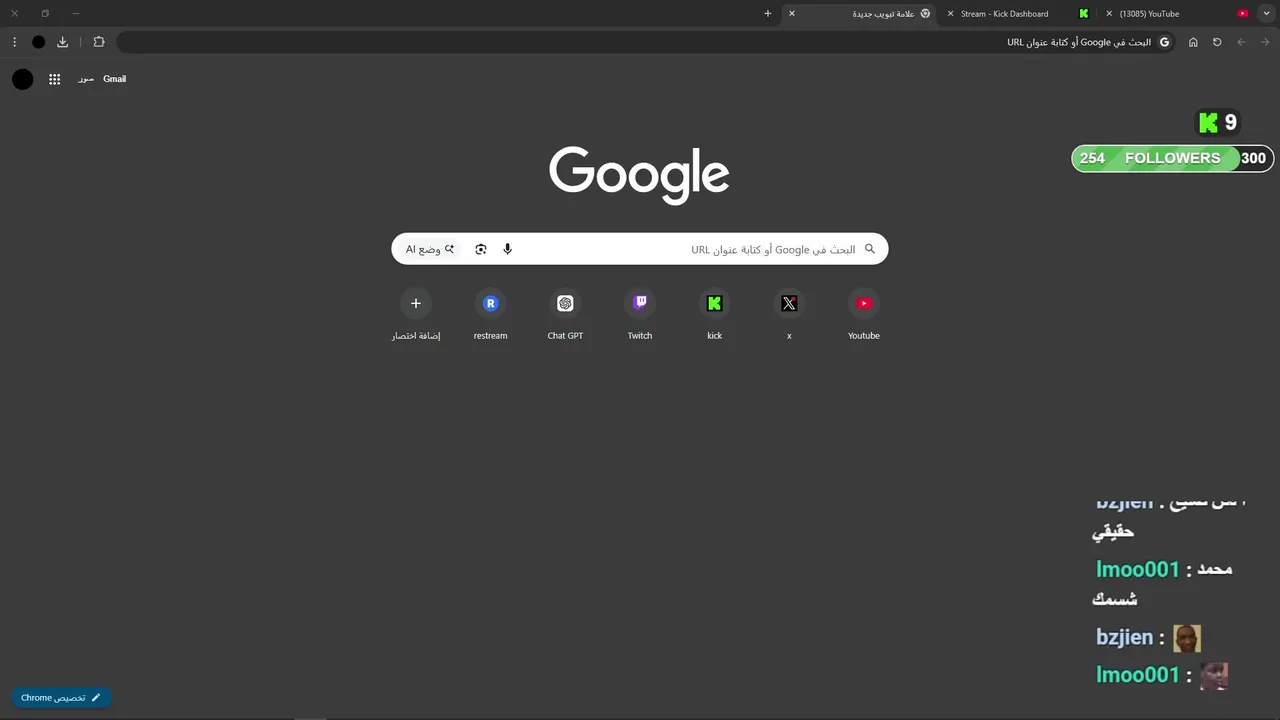Click the Google logo
This screenshot has width=1280, height=720.
pos(639,175)
